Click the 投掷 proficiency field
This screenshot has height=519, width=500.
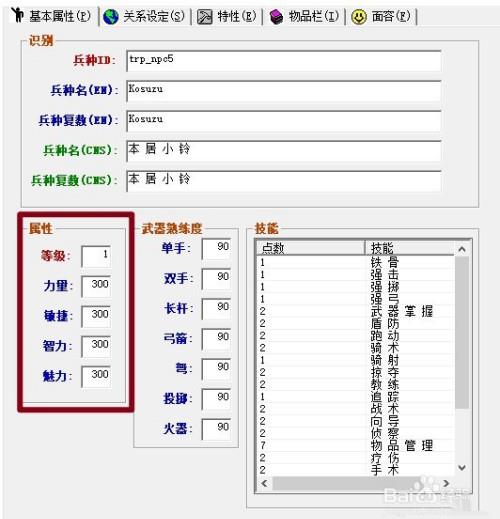(216, 399)
